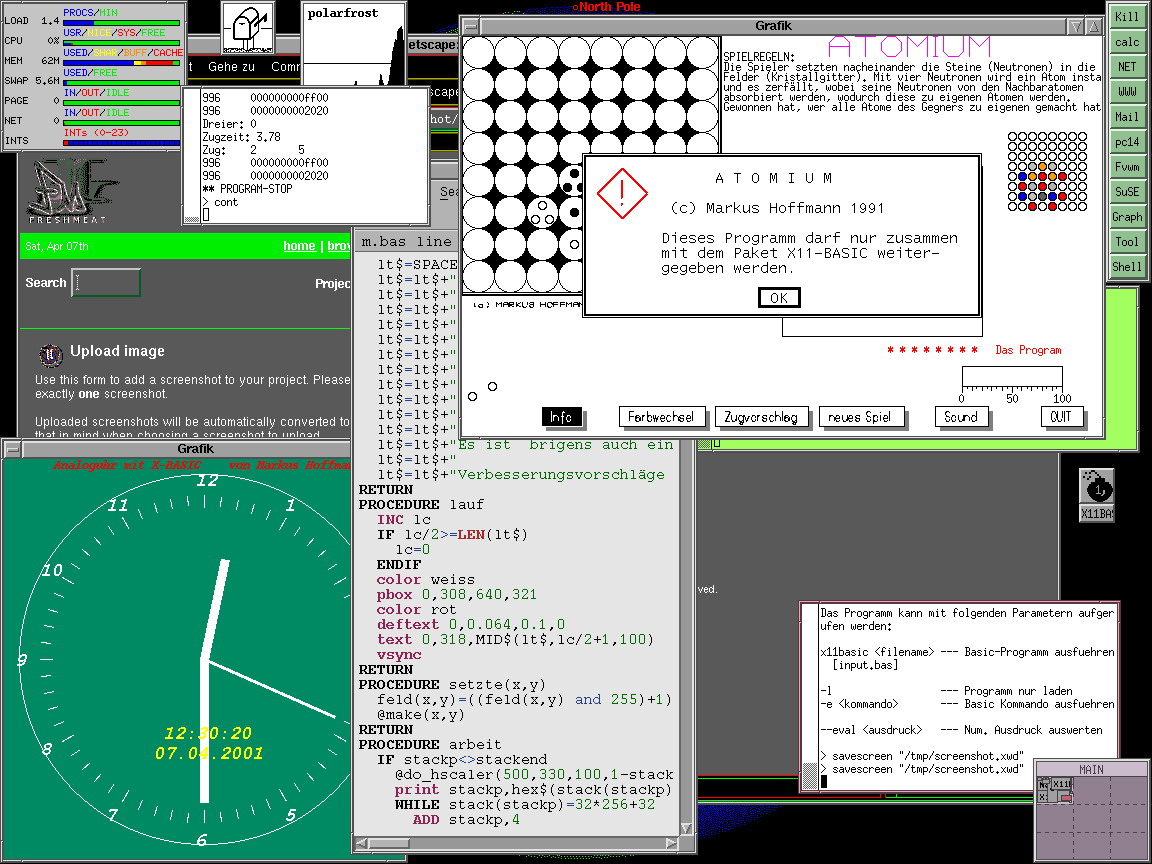Click the 'SPIELREGELN:' heading in Atomium
Screen dimensions: 1152x864
(x=759, y=57)
